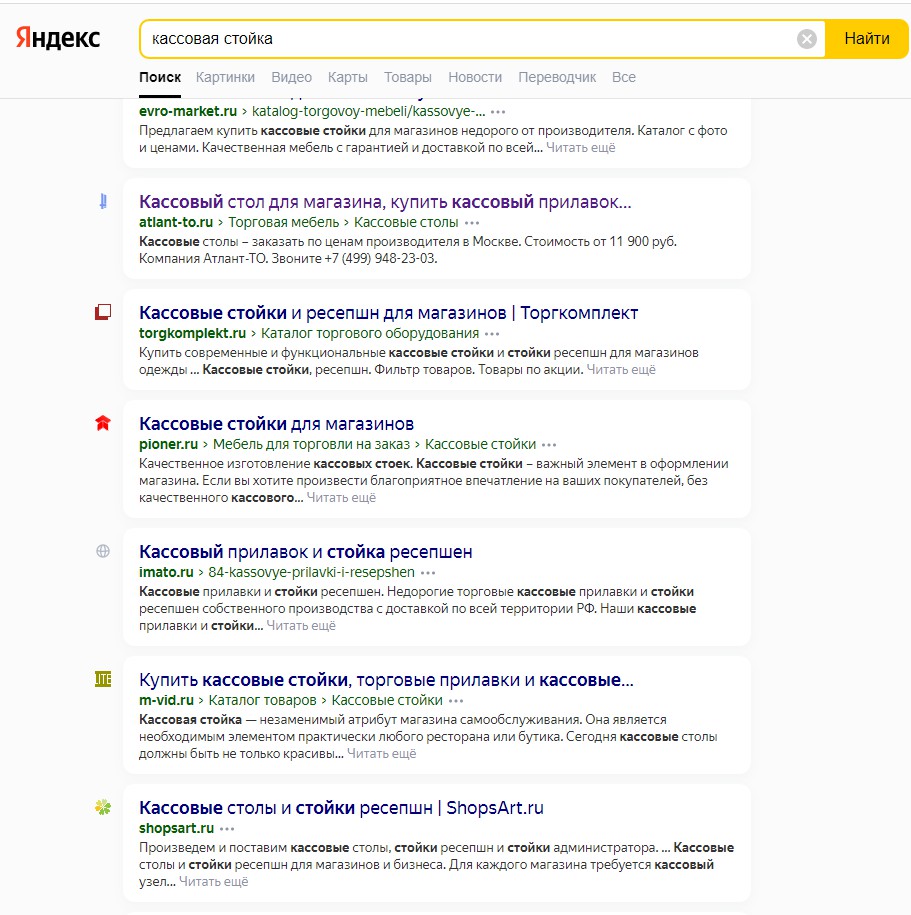Click the Найти search button
The image size is (911, 915).
pyautogui.click(x=867, y=39)
